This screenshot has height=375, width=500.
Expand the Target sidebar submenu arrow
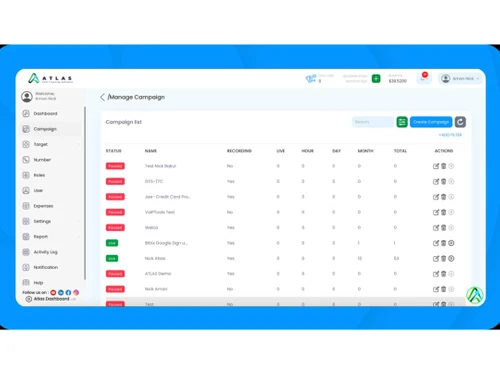pos(79,144)
